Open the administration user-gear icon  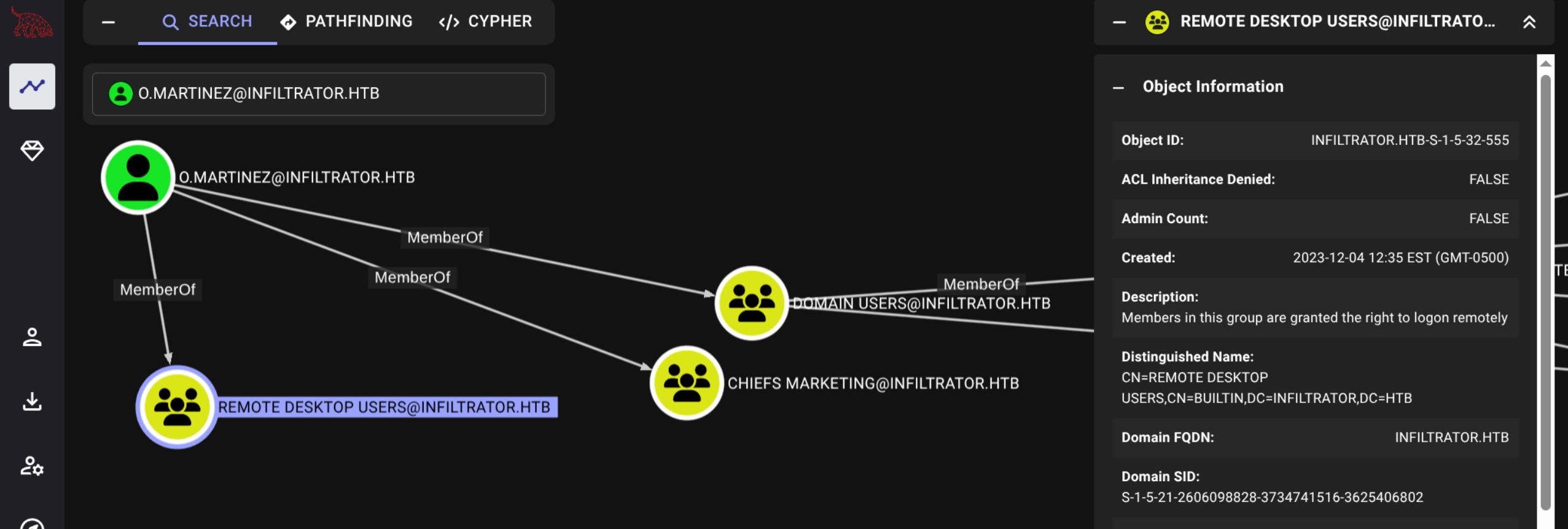click(32, 466)
